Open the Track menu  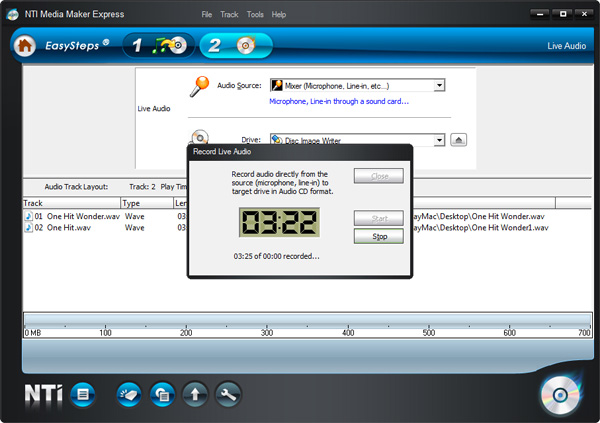click(229, 15)
